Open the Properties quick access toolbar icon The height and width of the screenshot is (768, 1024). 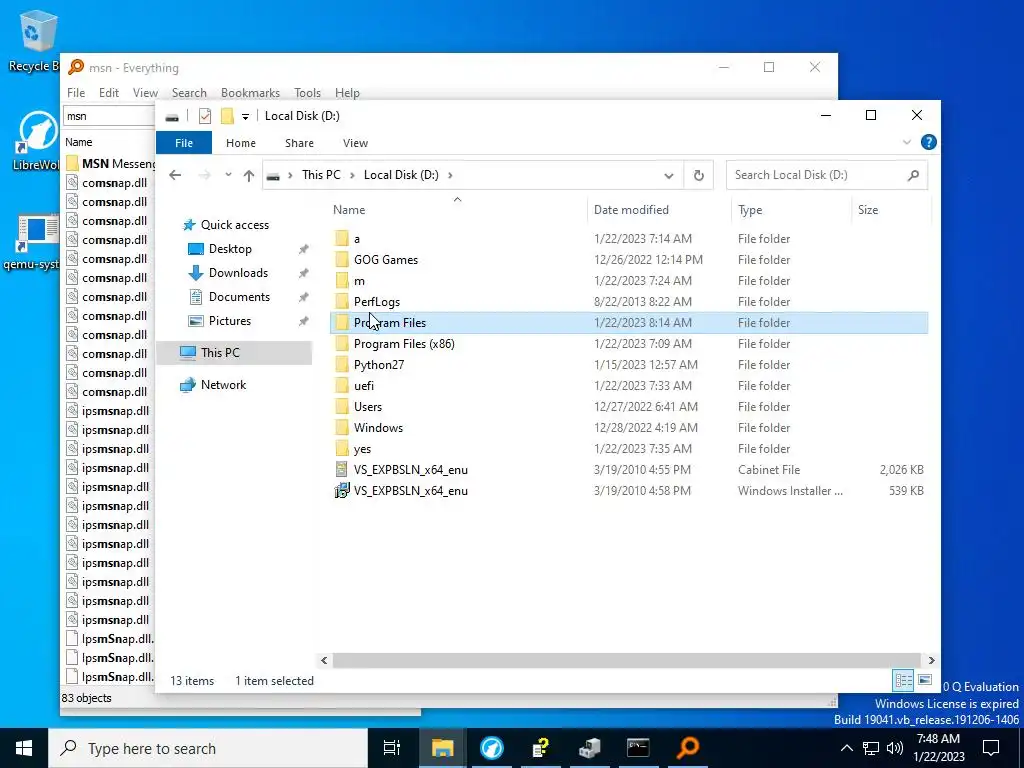(205, 116)
